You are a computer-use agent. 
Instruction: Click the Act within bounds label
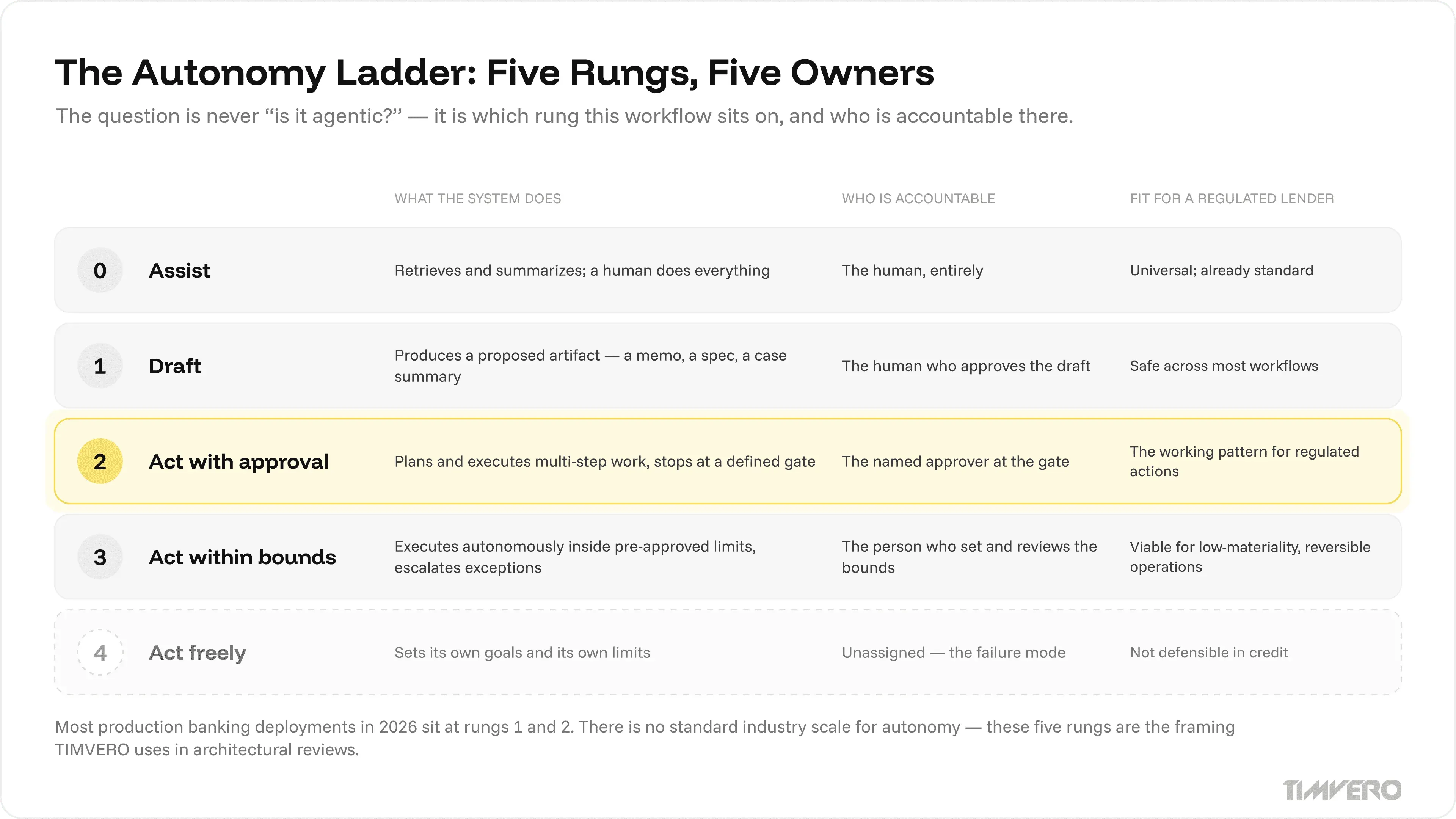242,557
